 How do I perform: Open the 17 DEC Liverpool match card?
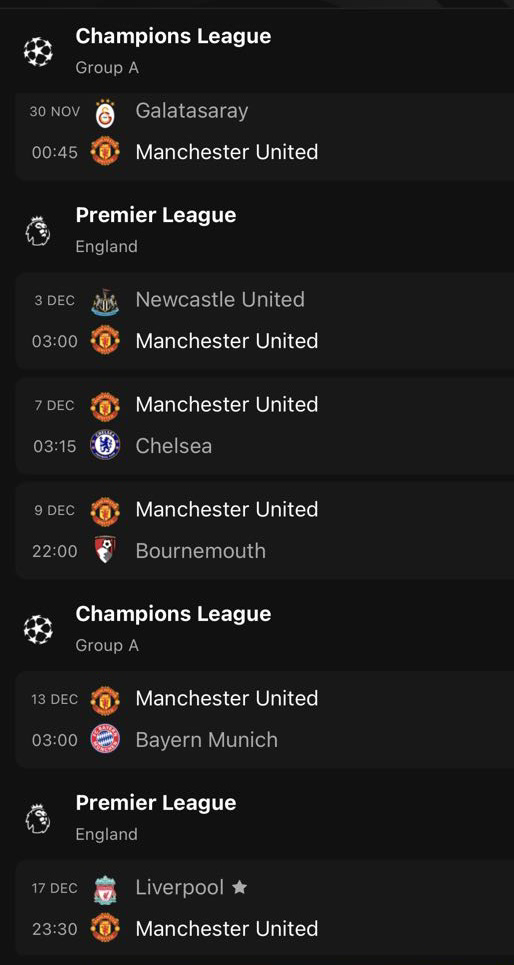(x=265, y=908)
